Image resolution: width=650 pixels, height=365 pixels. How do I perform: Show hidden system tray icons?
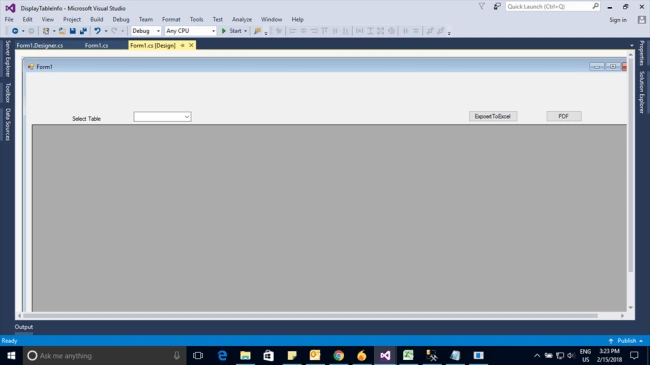point(537,355)
